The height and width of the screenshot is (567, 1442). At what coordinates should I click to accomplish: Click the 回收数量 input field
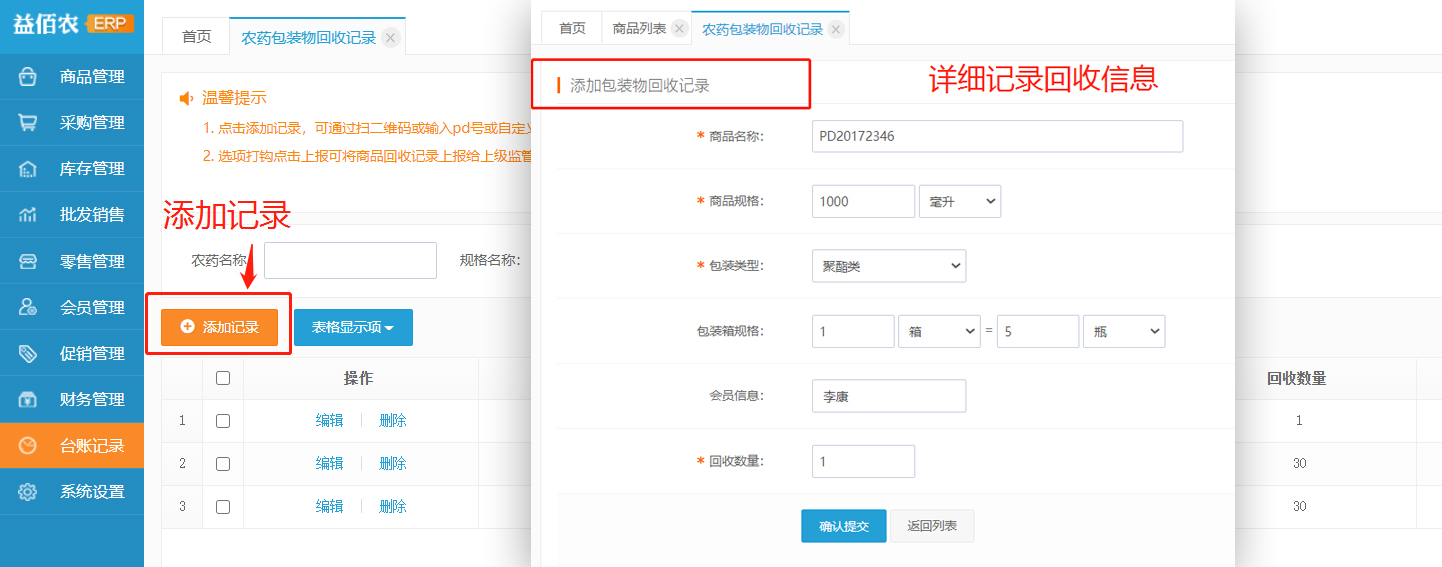[x=863, y=461]
